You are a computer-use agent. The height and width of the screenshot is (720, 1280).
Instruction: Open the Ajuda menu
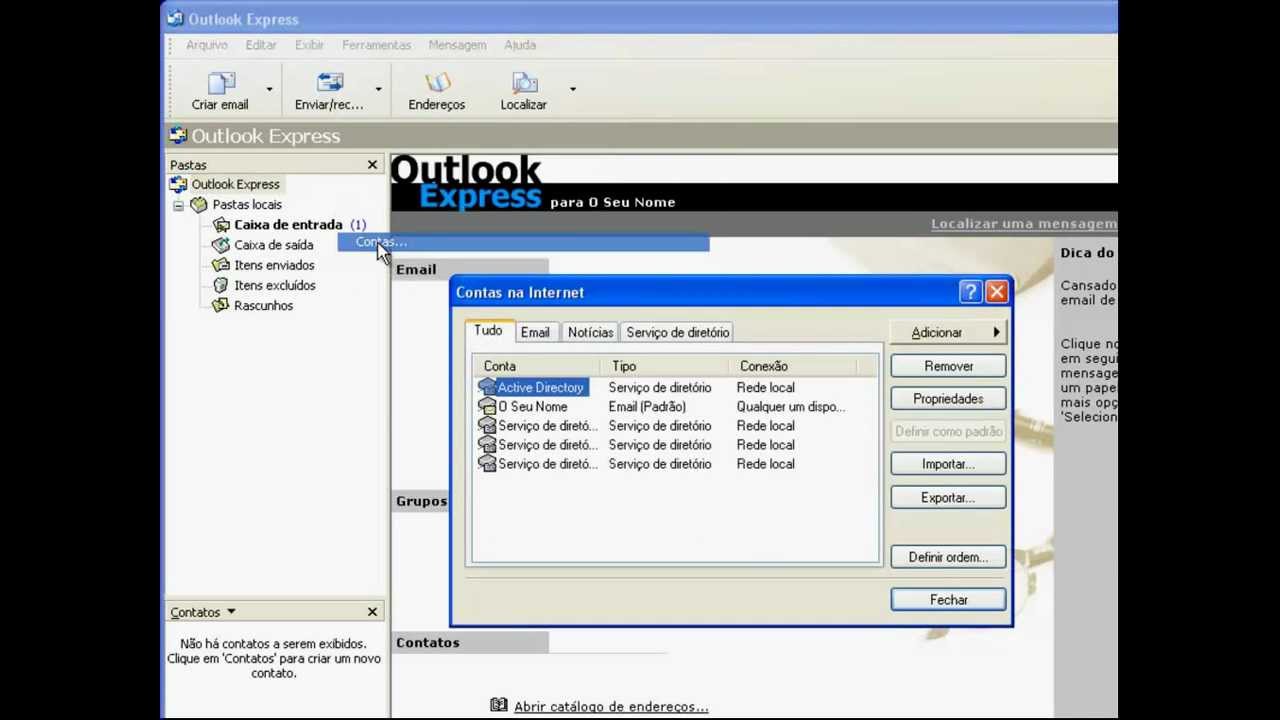click(520, 45)
